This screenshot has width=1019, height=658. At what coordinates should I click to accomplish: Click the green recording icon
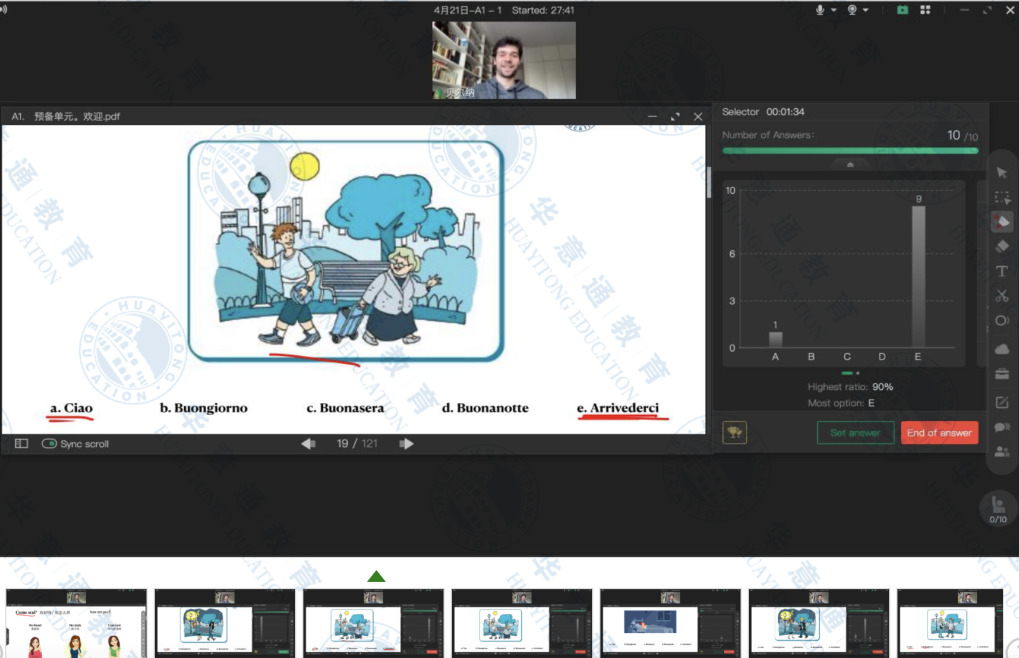(903, 10)
